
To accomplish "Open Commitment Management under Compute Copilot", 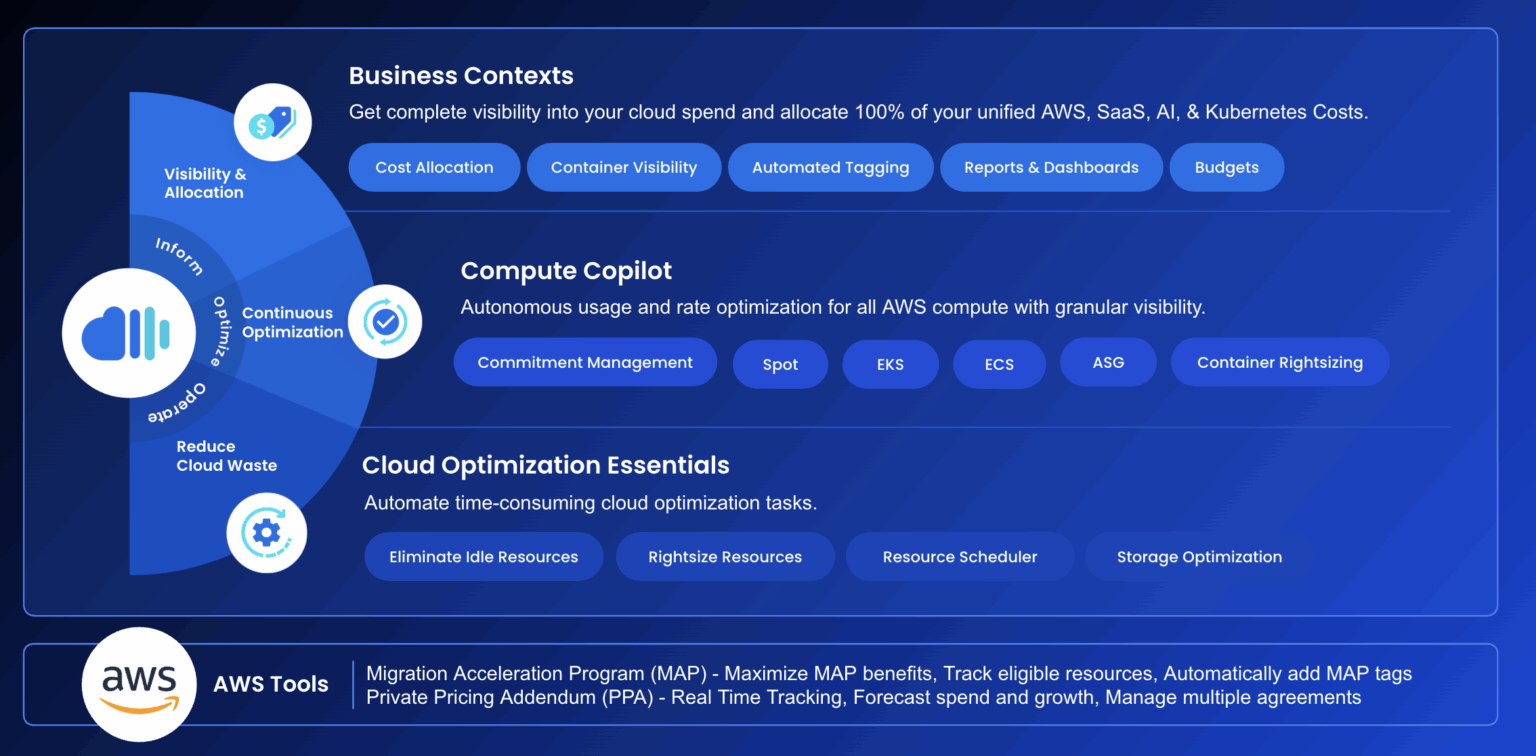I will (585, 362).
